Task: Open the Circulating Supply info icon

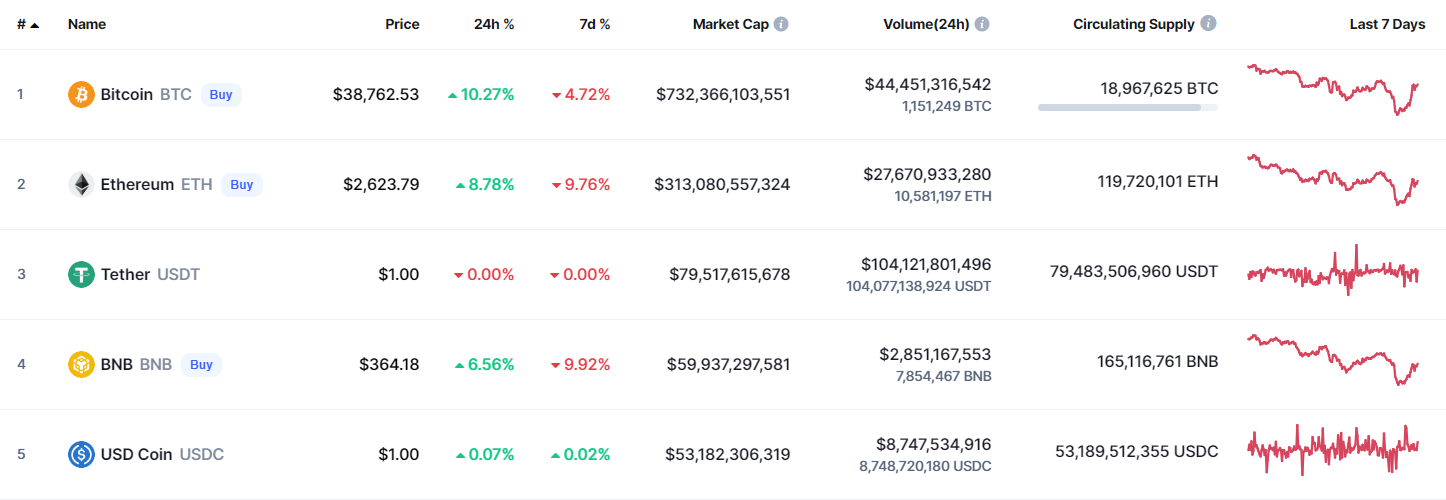Action: click(x=1208, y=24)
